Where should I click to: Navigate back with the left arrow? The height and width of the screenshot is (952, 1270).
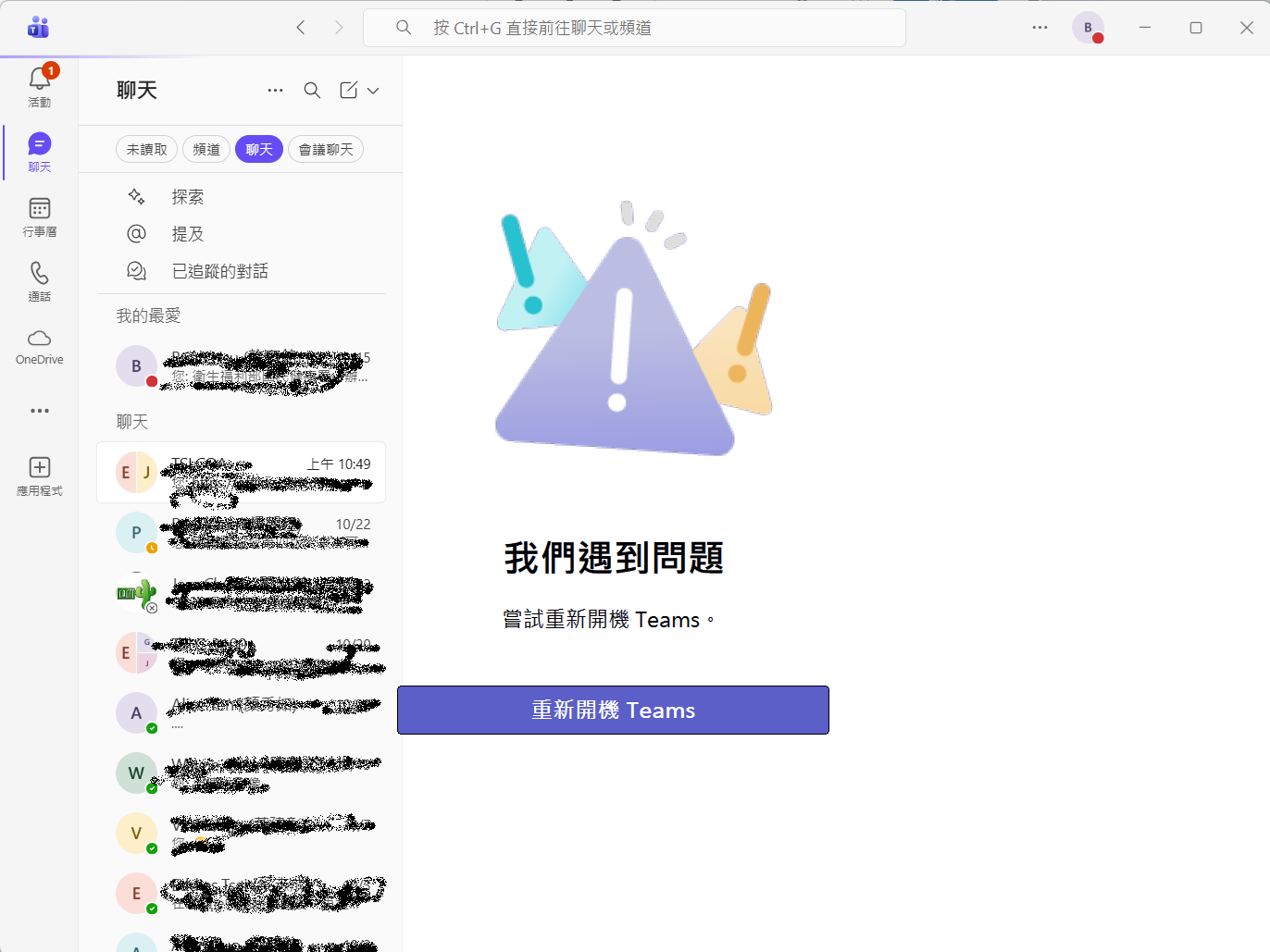pos(301,28)
